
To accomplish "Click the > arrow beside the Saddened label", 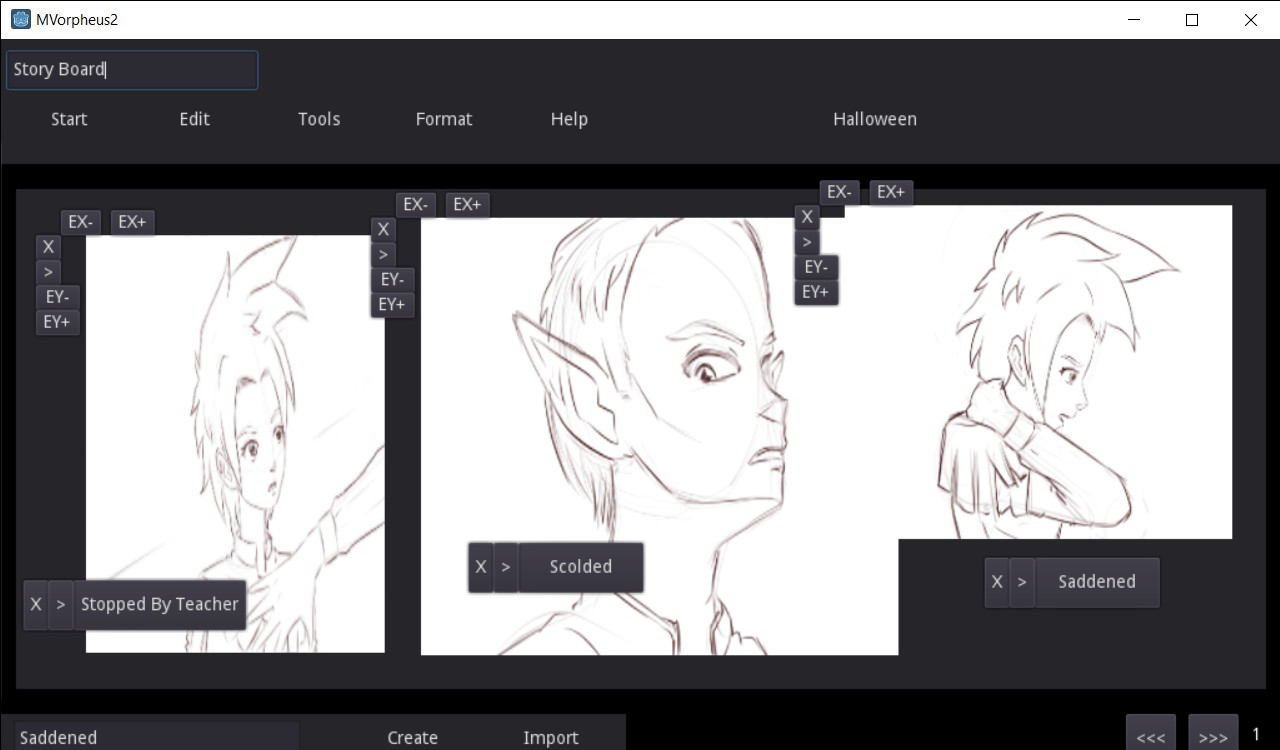I will pyautogui.click(x=1023, y=582).
